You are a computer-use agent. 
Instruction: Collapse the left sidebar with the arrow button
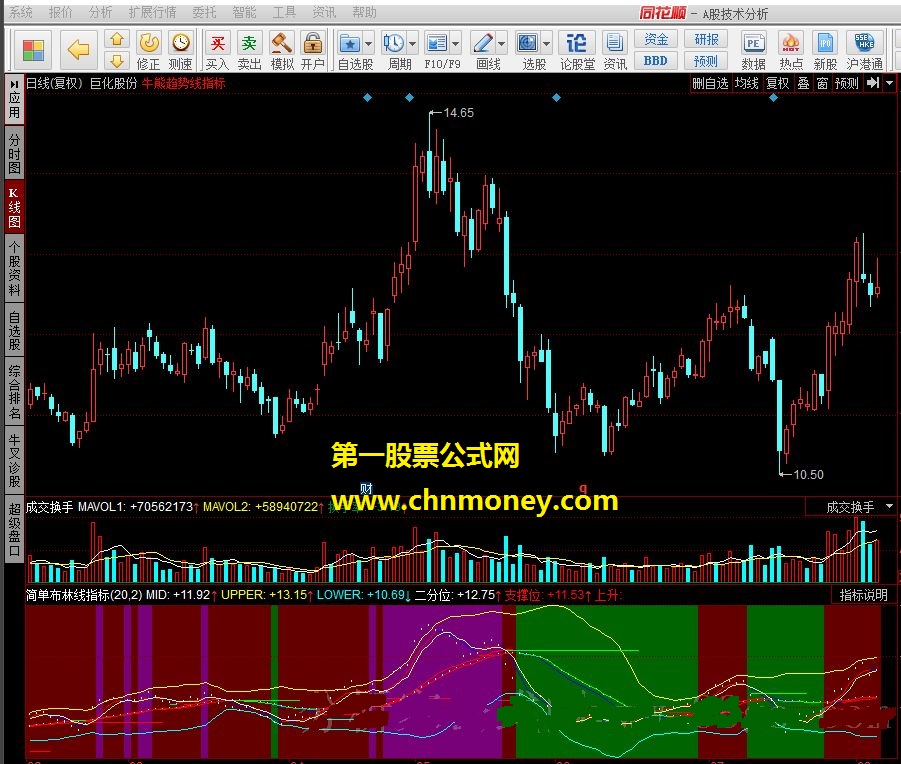[x=14, y=84]
